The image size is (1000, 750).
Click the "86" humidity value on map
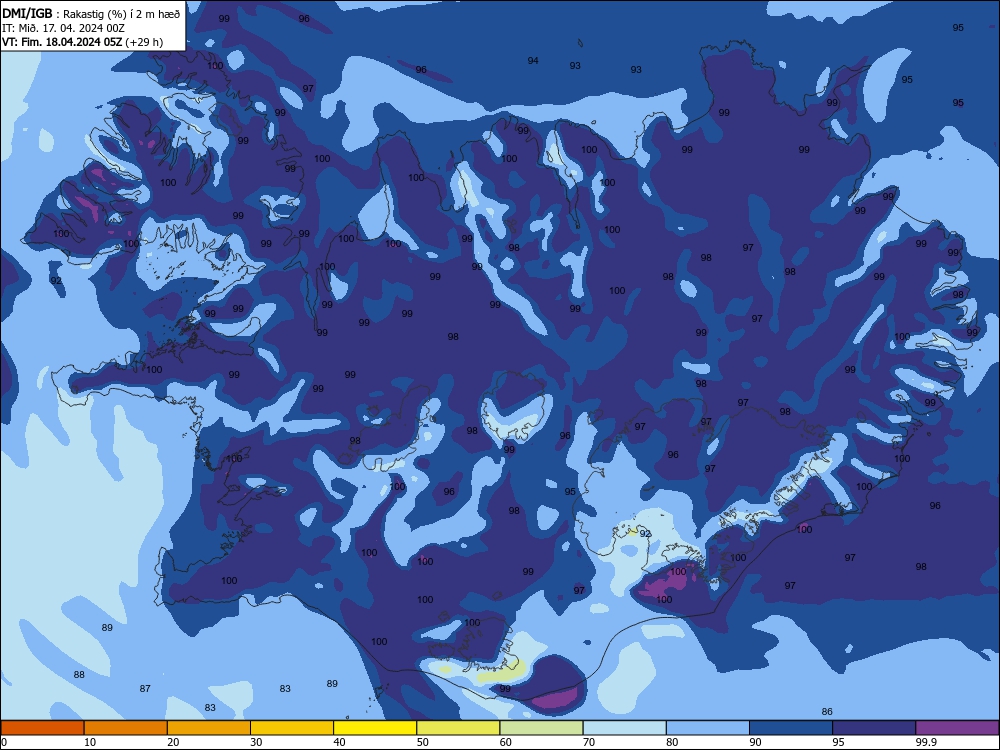click(x=827, y=712)
